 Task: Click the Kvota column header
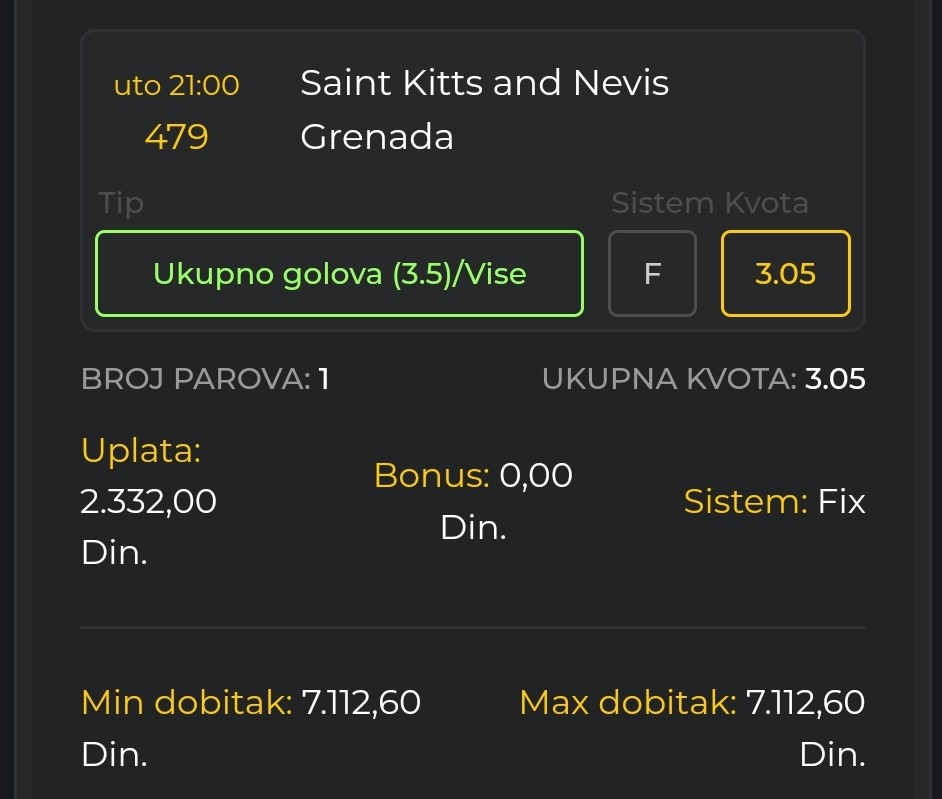coord(767,203)
